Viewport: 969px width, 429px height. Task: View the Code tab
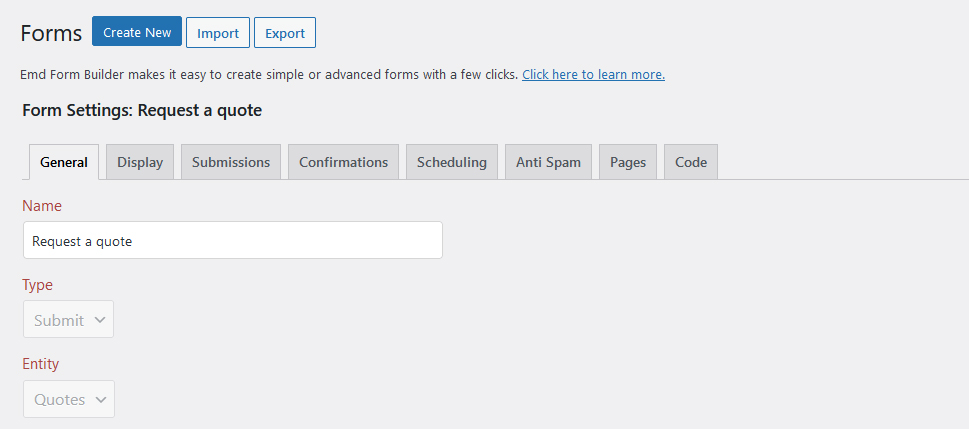tap(690, 162)
